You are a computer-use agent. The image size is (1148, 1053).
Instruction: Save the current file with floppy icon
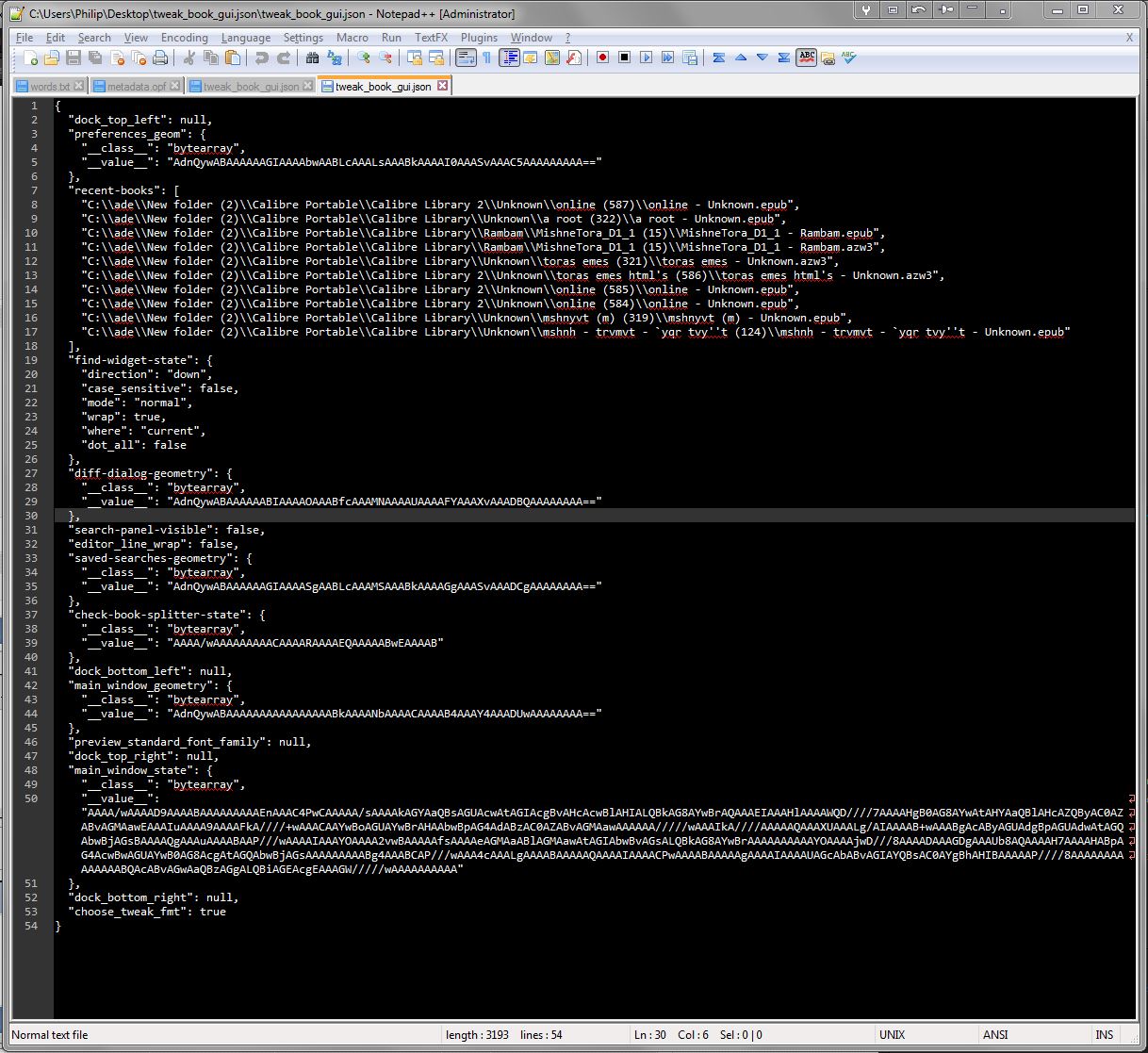click(x=74, y=58)
